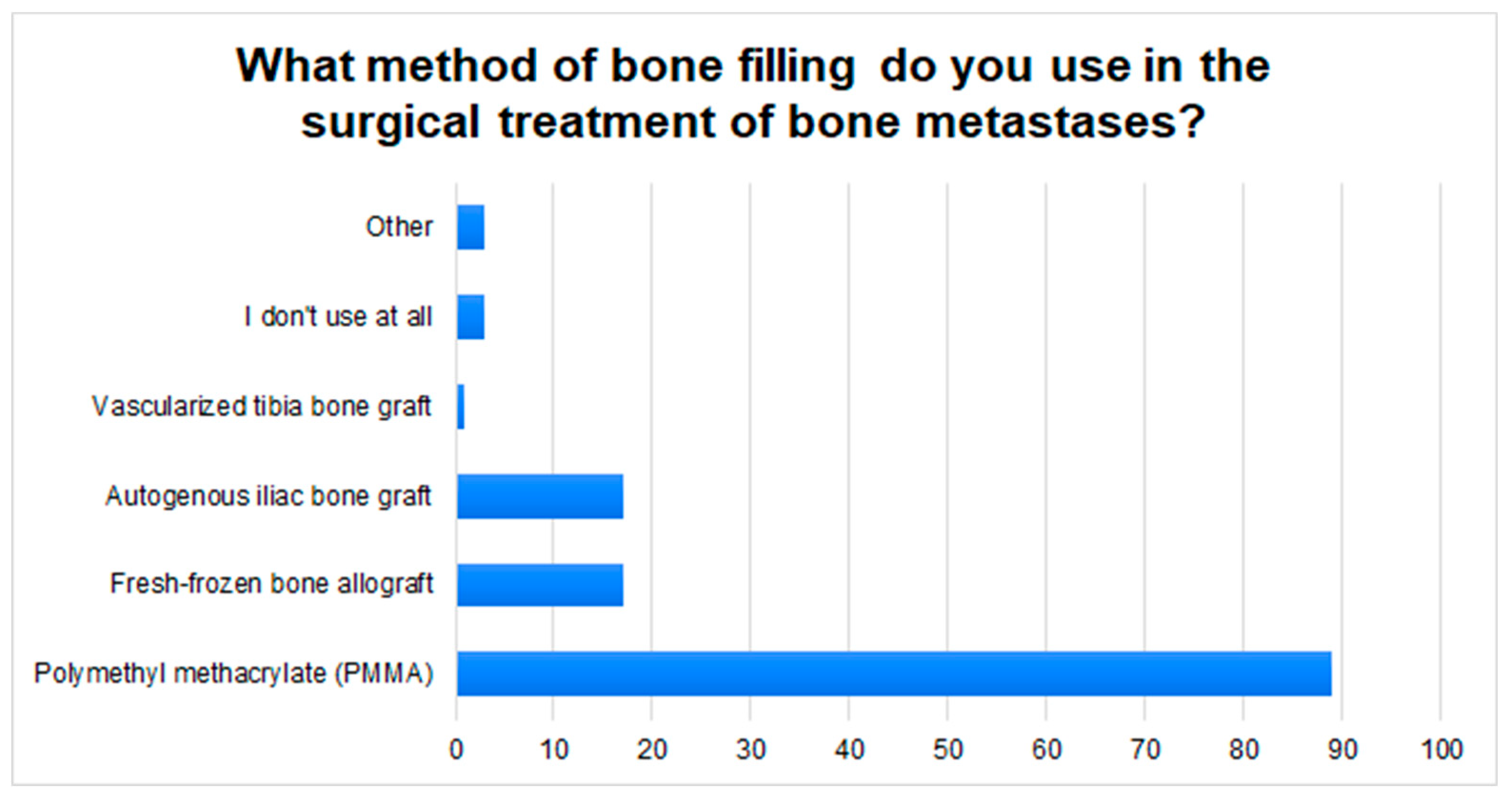Click the 40 axis tick label
Screen dimensions: 1512x802
pyautogui.click(x=849, y=750)
